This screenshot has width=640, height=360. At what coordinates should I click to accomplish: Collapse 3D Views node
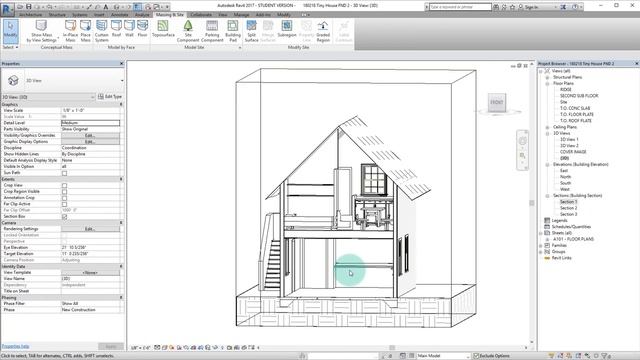point(547,133)
